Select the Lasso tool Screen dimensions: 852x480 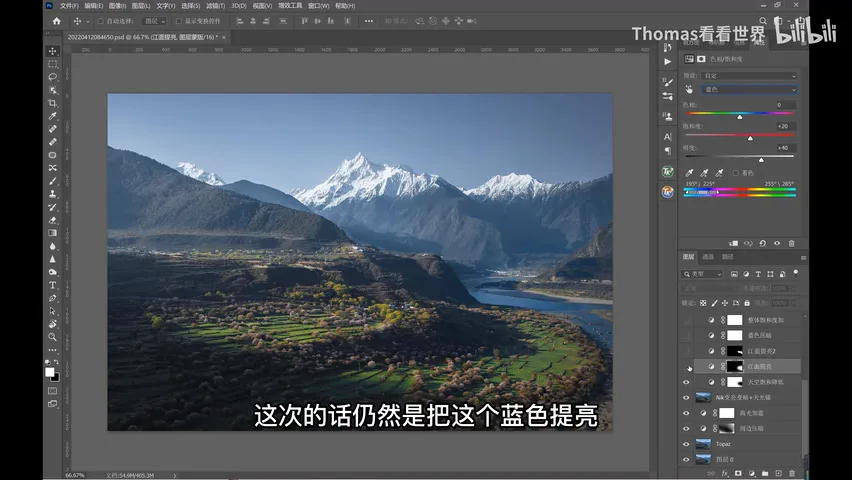[x=53, y=77]
